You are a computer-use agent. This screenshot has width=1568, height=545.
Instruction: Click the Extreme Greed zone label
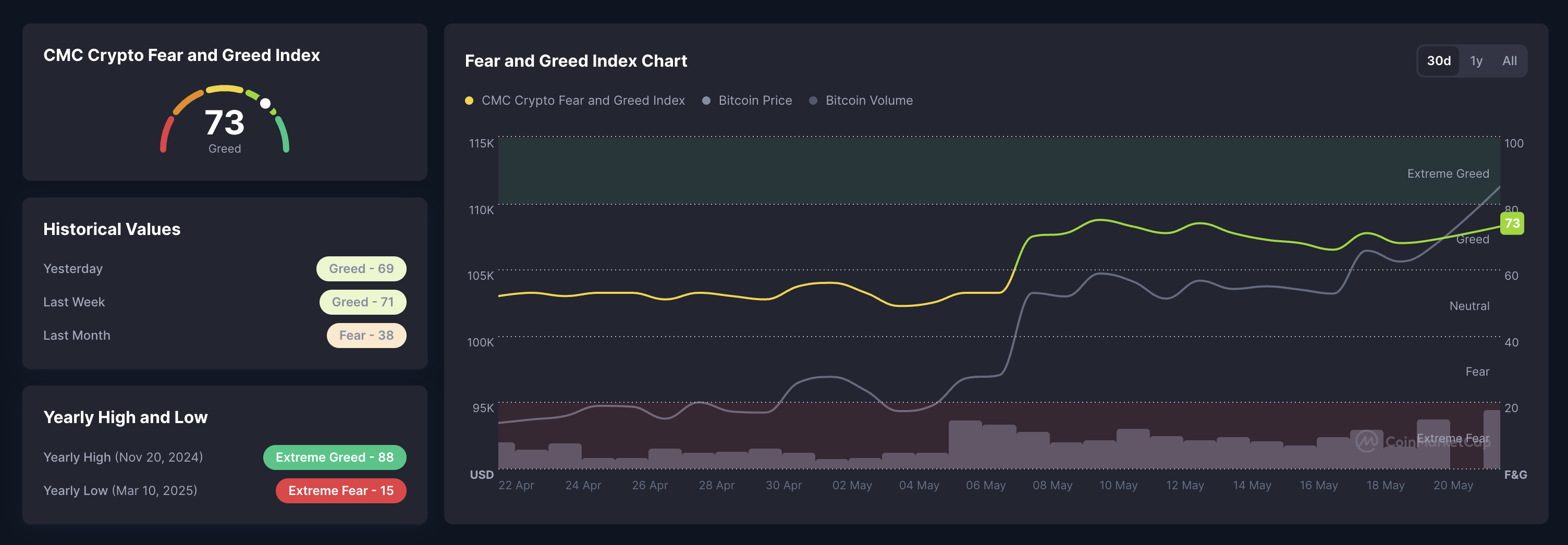click(x=1448, y=174)
